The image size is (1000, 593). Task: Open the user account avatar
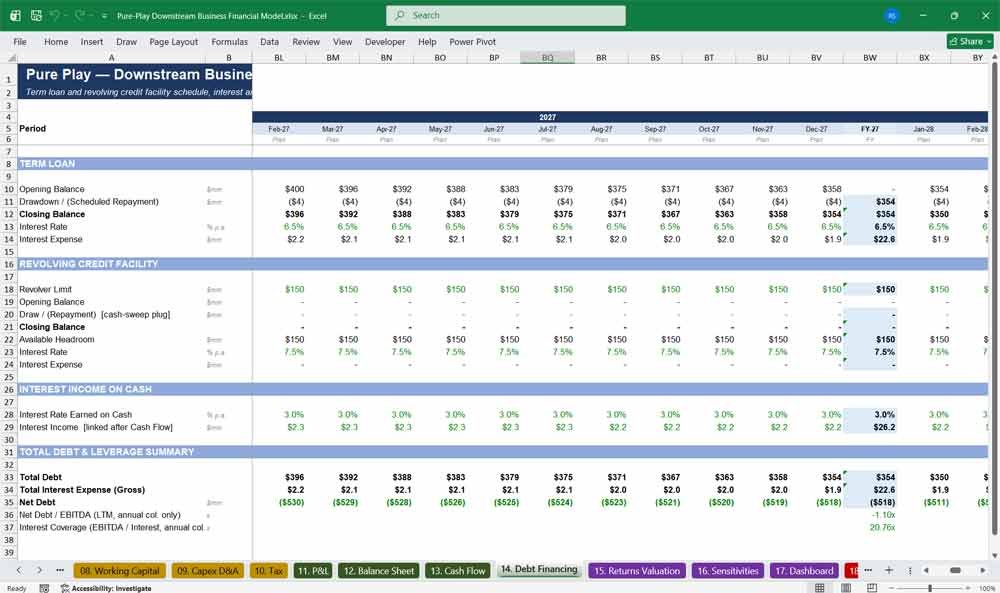point(892,15)
